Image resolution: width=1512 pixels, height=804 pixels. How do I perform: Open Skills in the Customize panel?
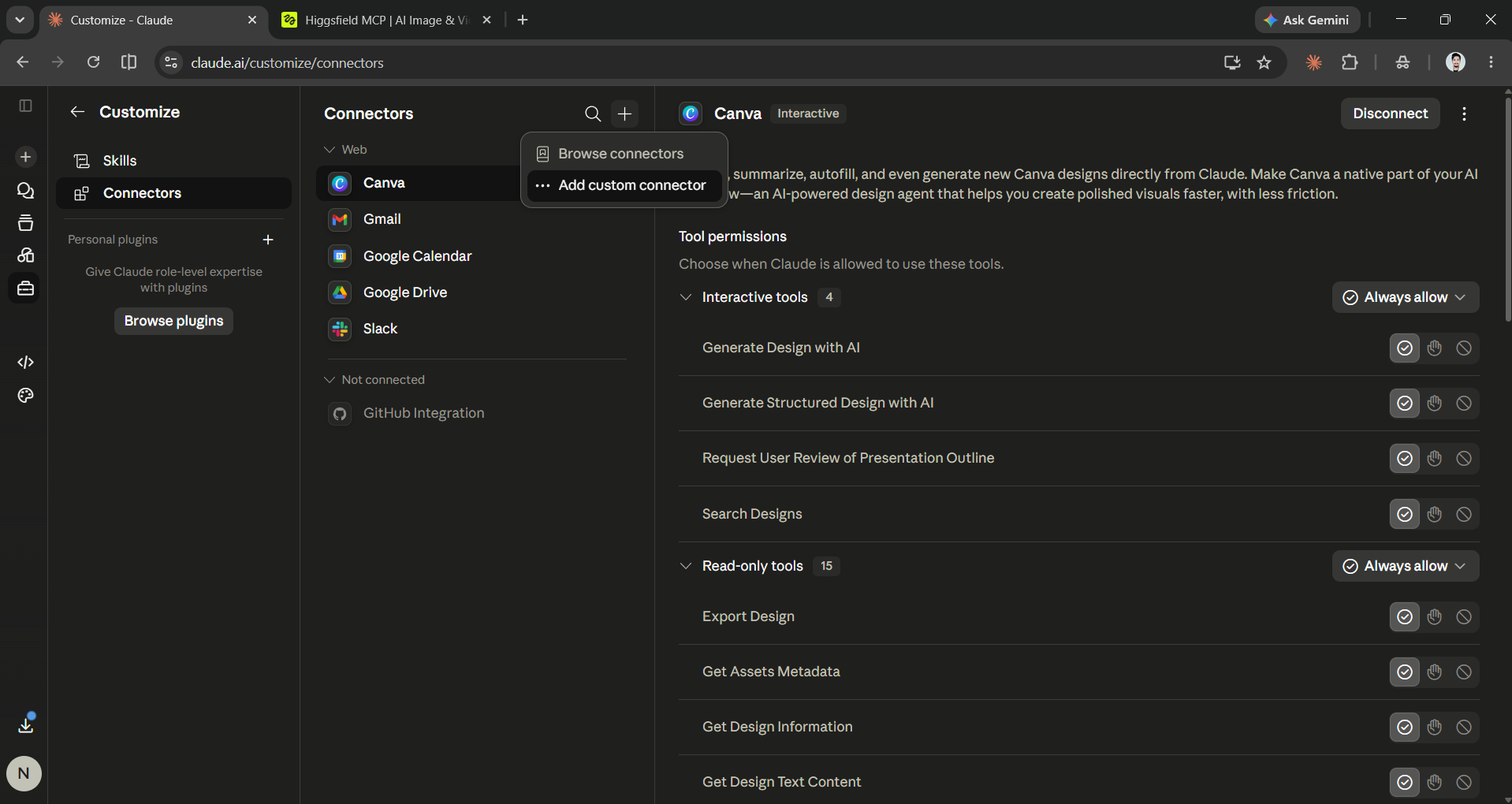173,161
